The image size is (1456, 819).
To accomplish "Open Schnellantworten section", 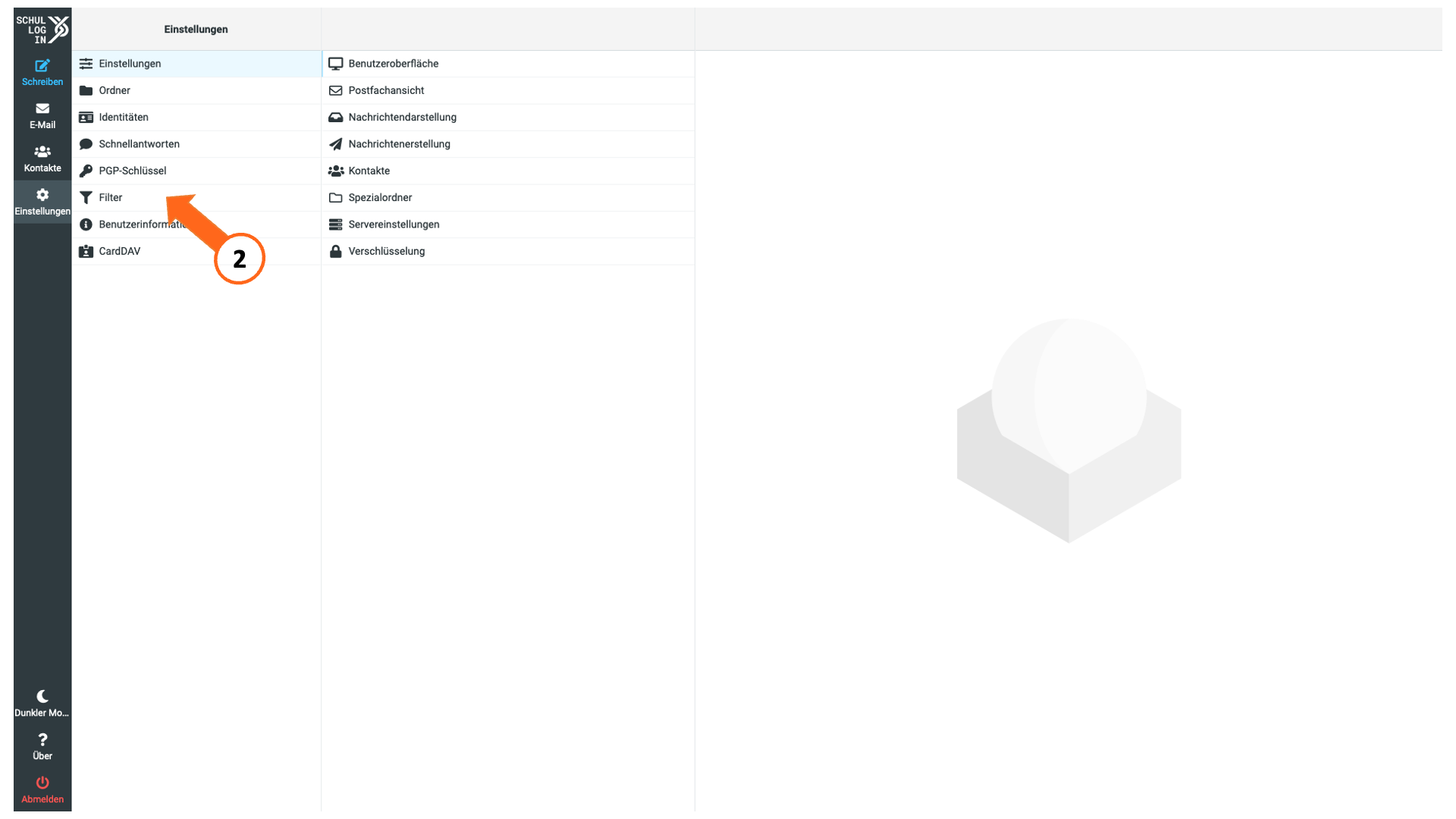I will point(196,144).
